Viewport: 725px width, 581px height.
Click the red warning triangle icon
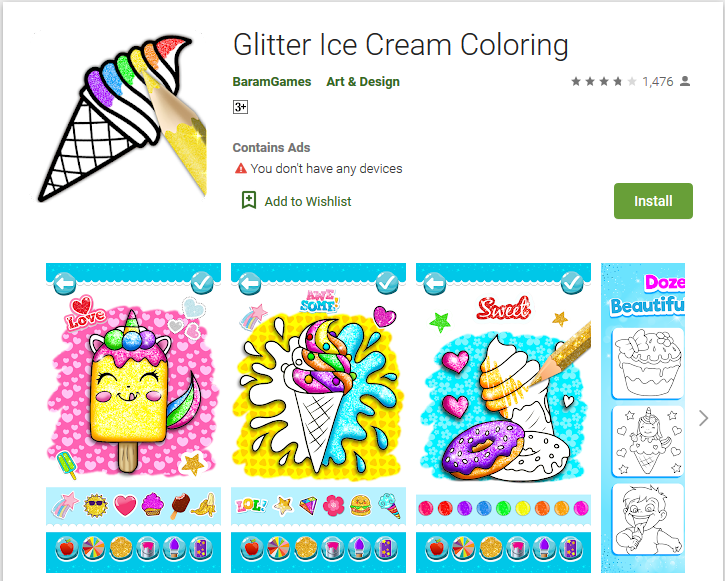tap(240, 168)
